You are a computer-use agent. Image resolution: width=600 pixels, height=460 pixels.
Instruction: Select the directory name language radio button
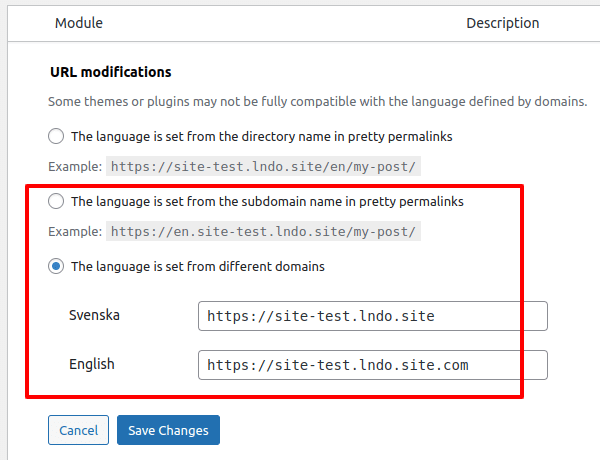click(56, 136)
